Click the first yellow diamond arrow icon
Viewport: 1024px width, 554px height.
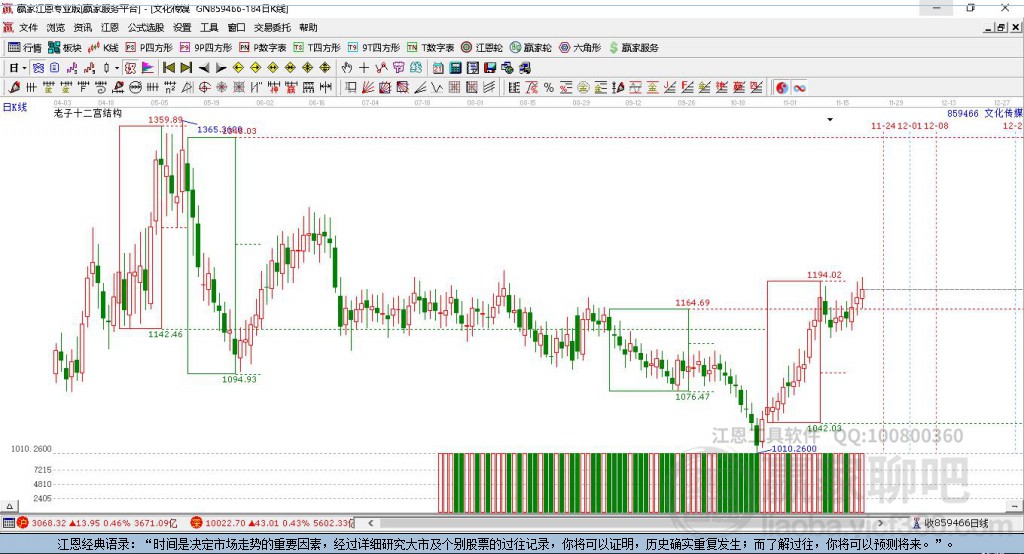(238, 68)
